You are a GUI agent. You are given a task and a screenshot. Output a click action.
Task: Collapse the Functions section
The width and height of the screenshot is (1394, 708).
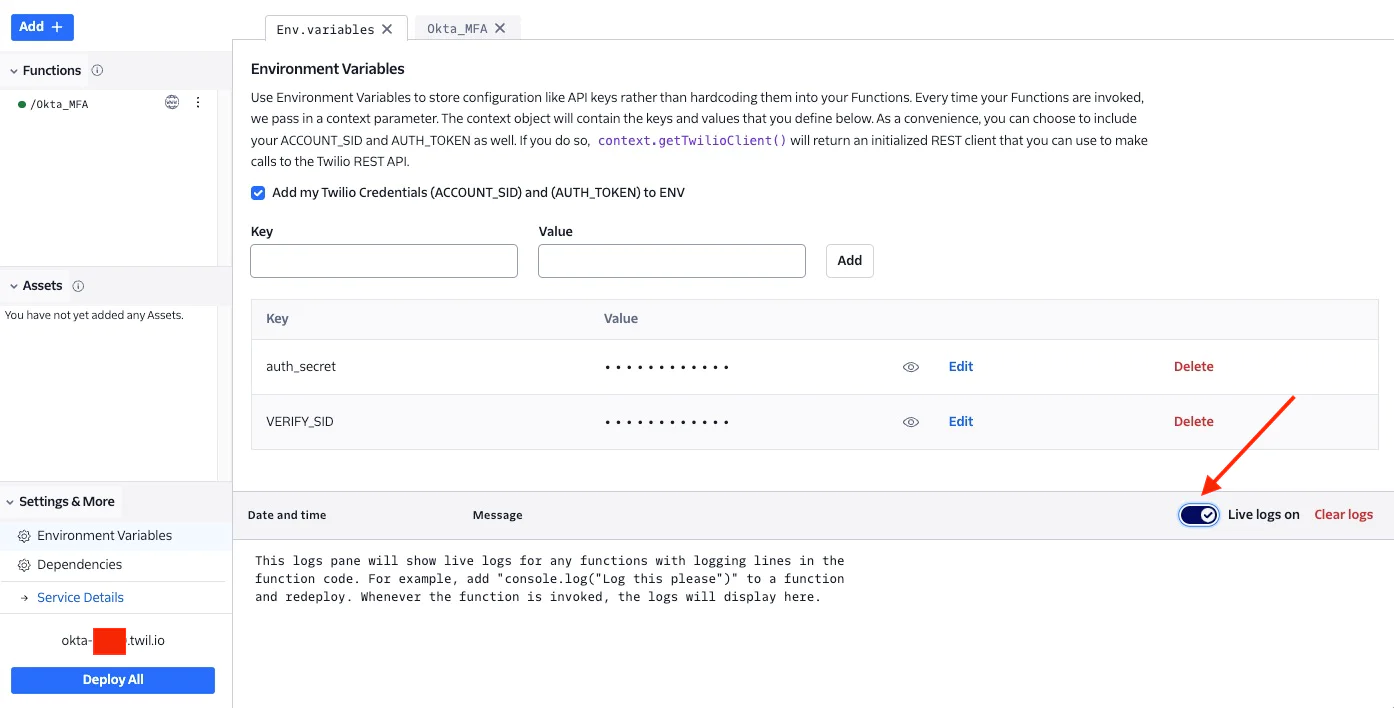(14, 71)
